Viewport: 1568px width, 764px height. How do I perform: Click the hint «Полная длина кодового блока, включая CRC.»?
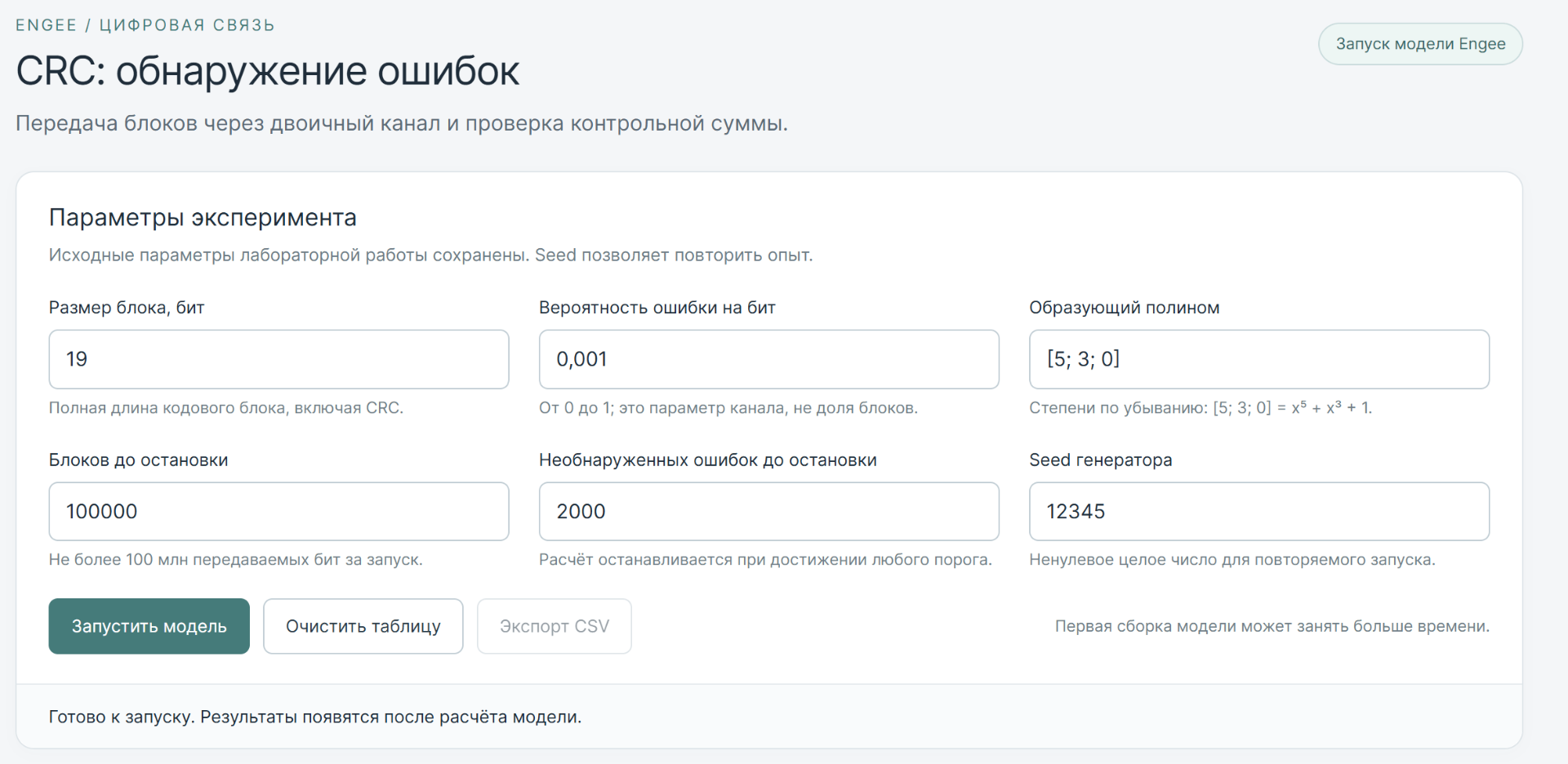226,407
